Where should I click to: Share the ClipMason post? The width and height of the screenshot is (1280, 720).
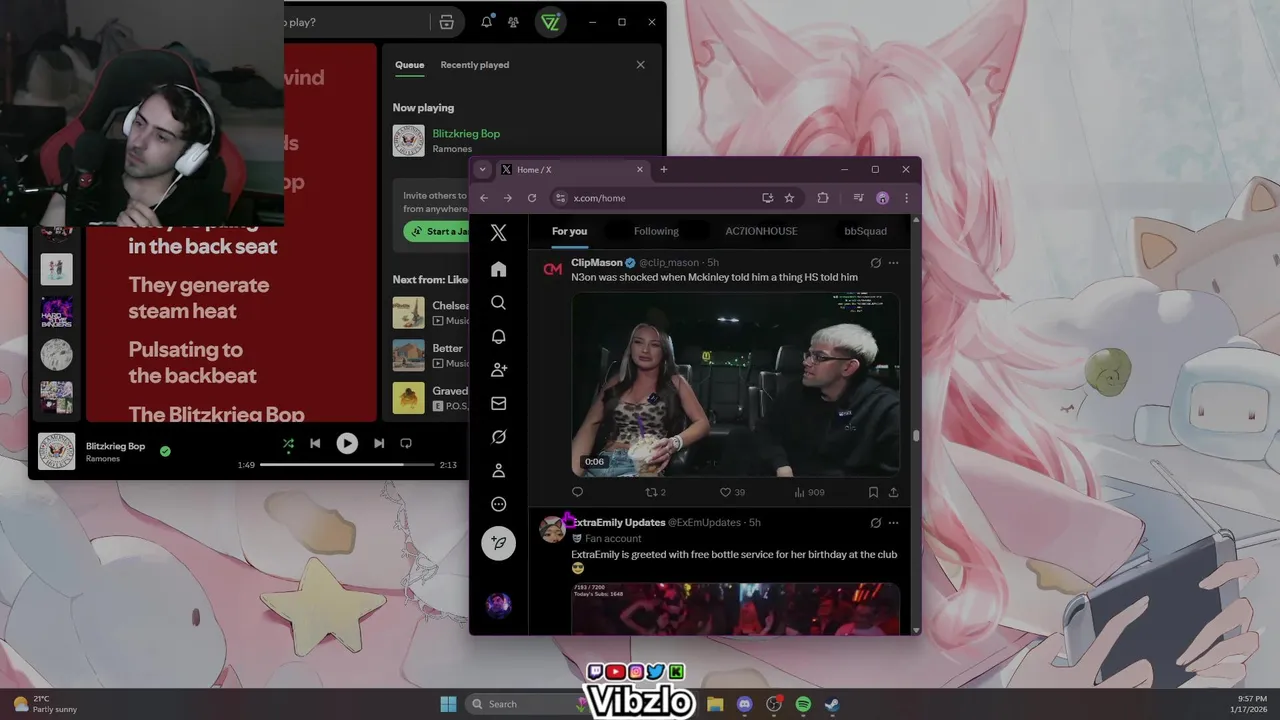click(893, 492)
